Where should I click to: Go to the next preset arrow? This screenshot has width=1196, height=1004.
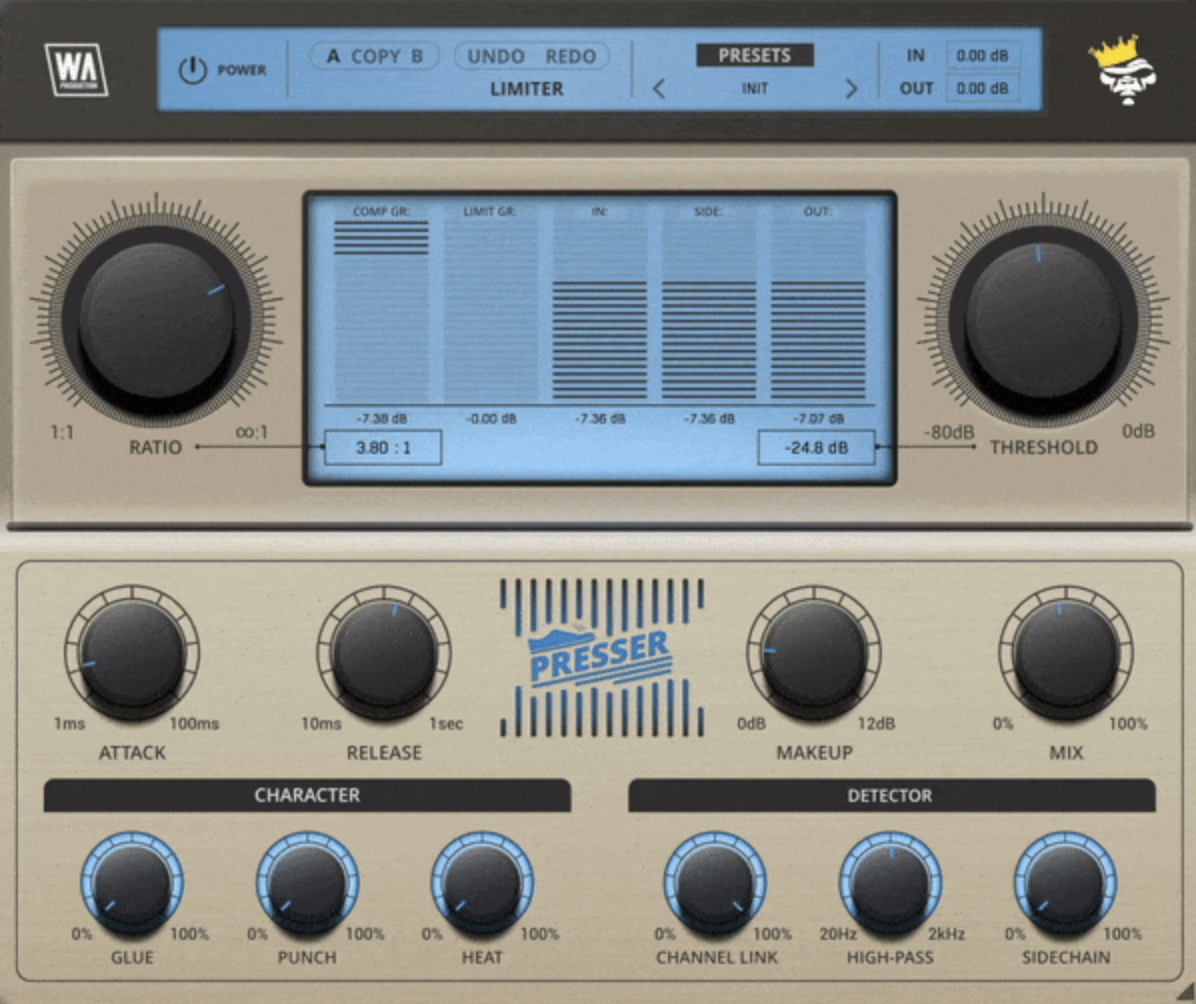(x=851, y=88)
